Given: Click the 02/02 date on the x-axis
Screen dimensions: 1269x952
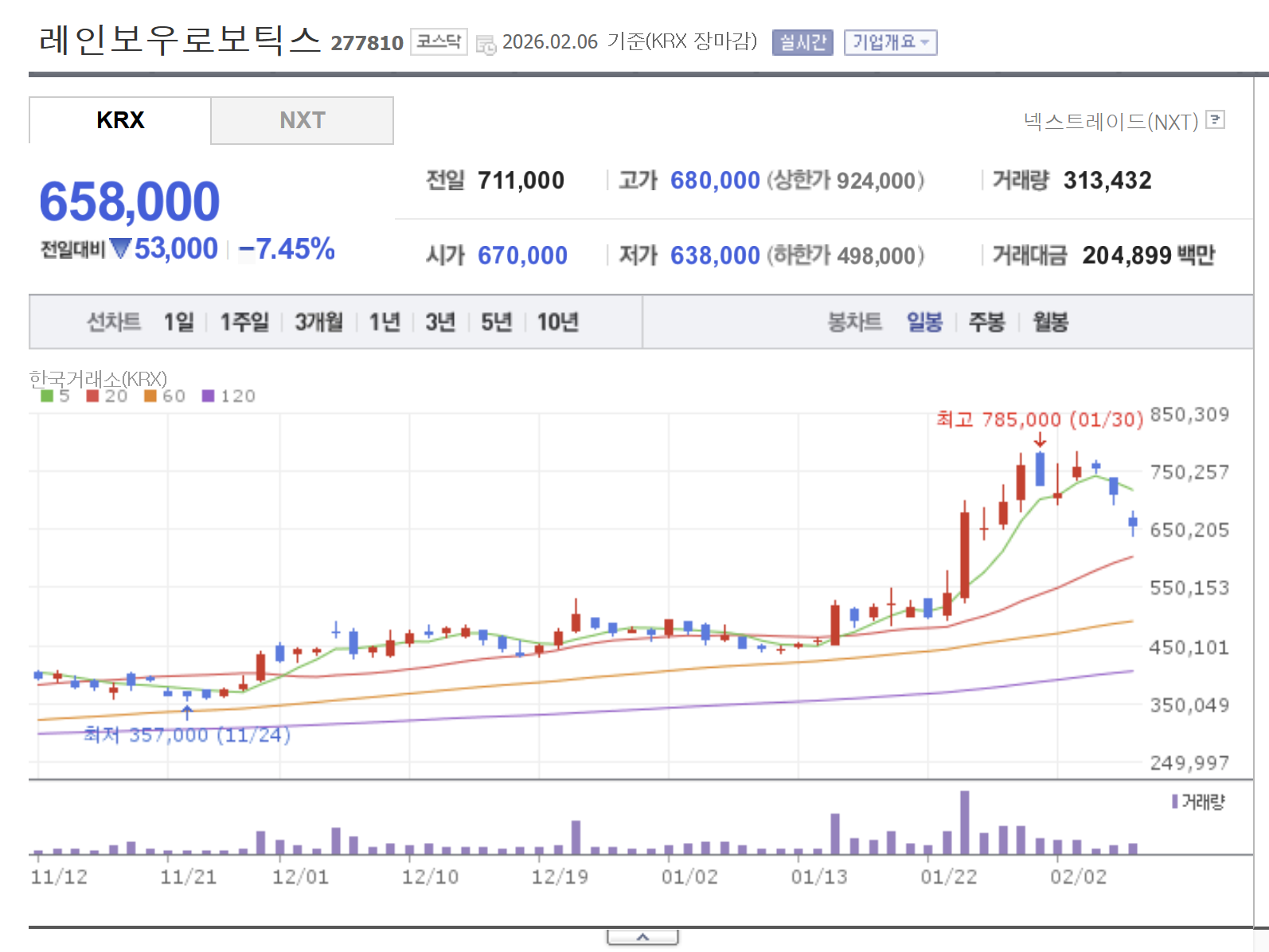Looking at the screenshot, I should pos(1078,877).
